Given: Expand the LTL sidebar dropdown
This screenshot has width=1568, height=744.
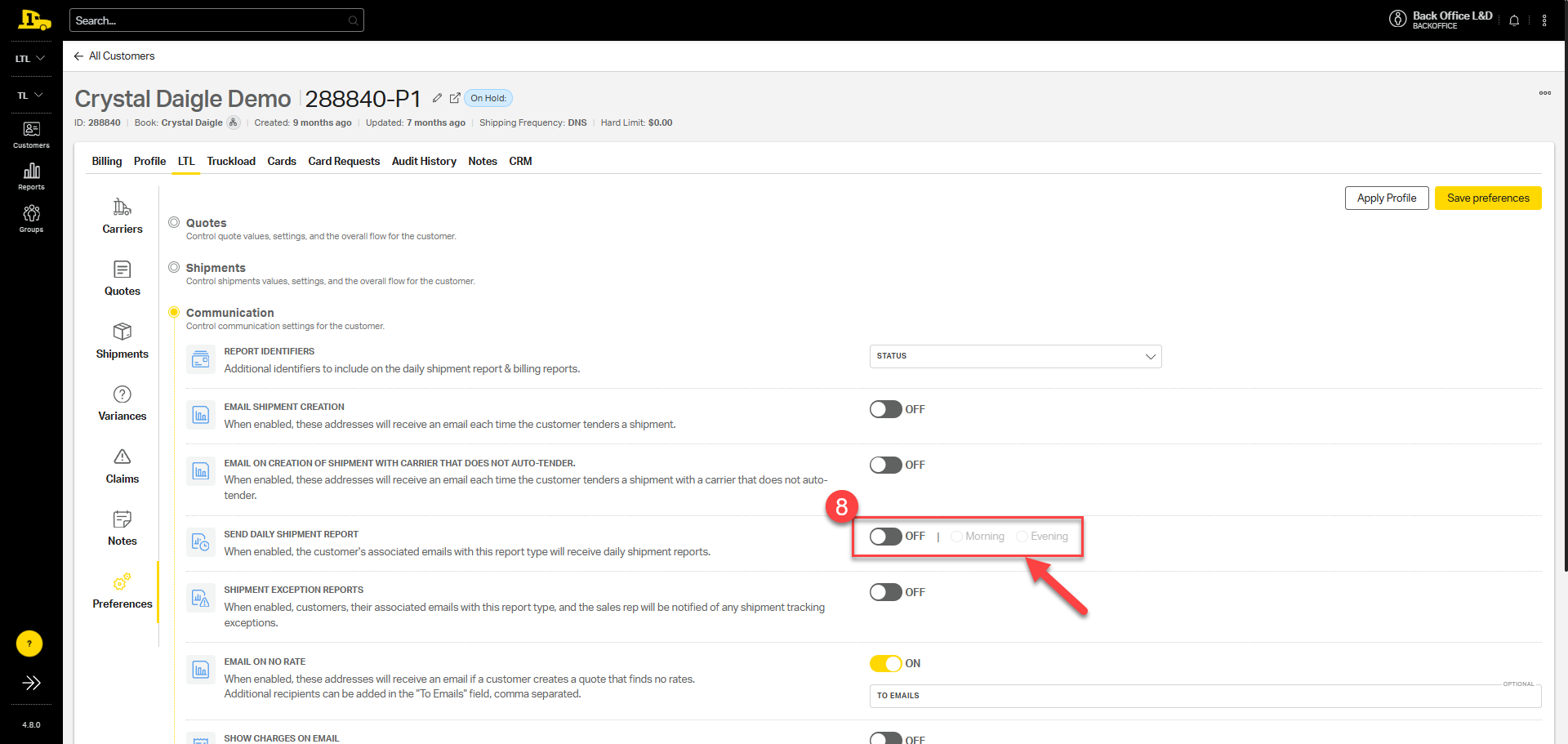Looking at the screenshot, I should point(31,59).
